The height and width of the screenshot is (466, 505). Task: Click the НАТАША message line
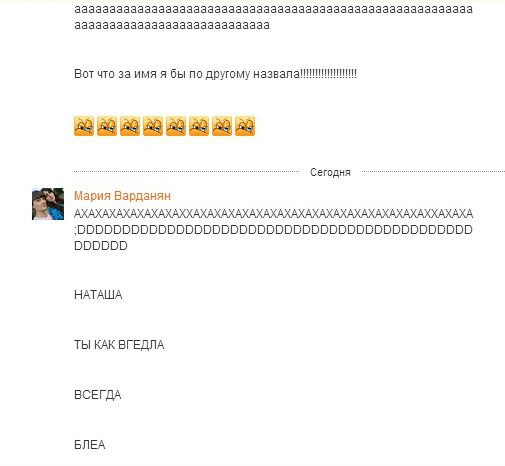click(98, 295)
